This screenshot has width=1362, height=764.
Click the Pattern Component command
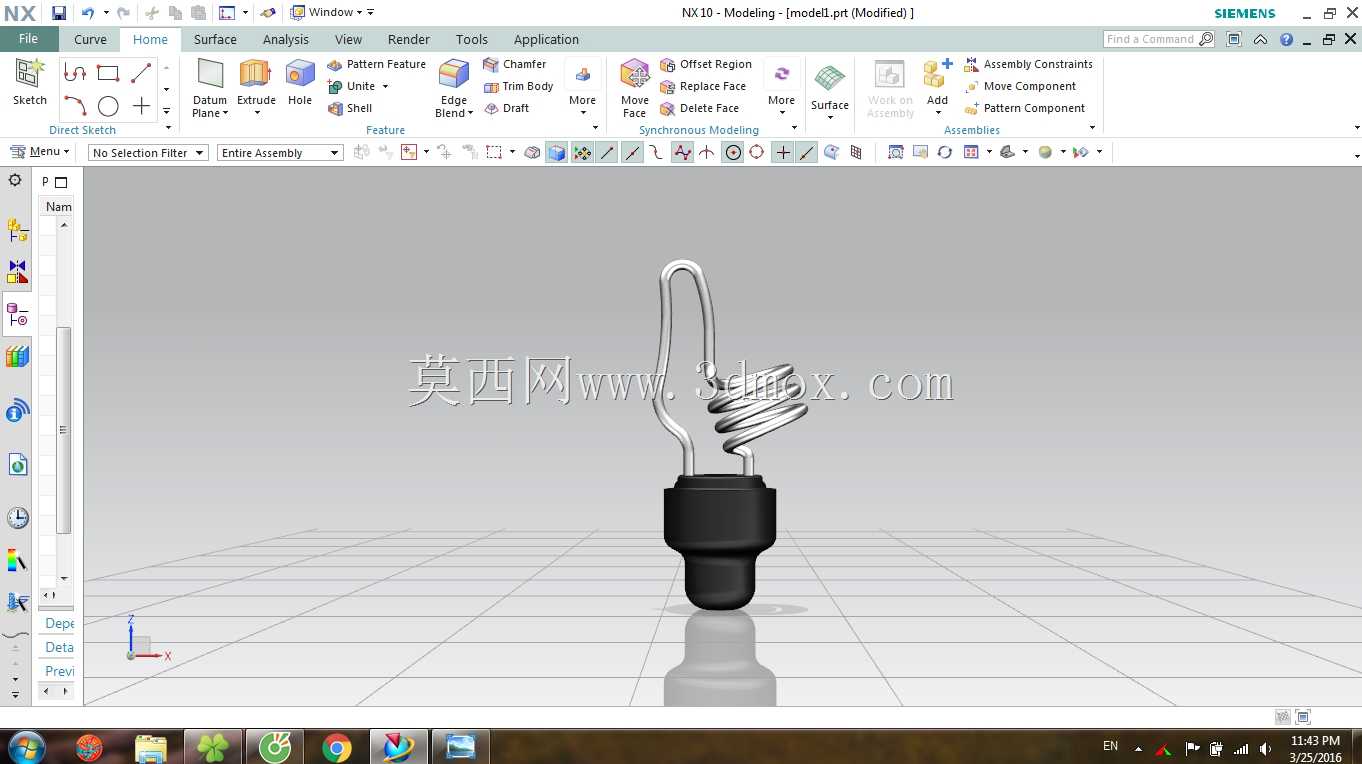tap(1025, 108)
